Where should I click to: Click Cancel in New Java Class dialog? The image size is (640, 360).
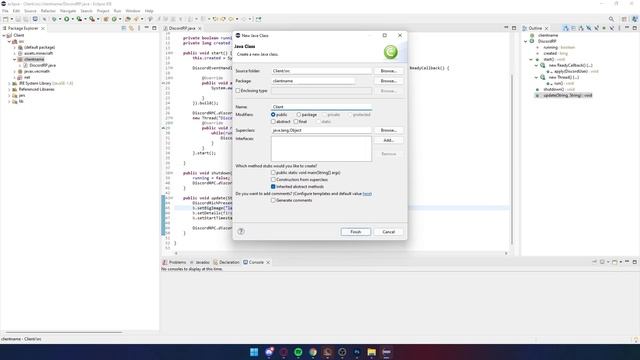[389, 232]
